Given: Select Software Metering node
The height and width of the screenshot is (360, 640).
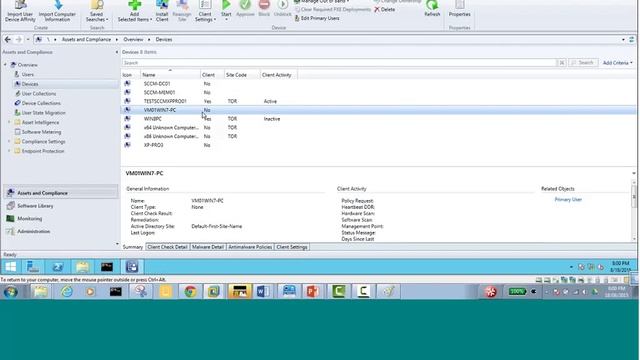Looking at the screenshot, I should pos(41,132).
